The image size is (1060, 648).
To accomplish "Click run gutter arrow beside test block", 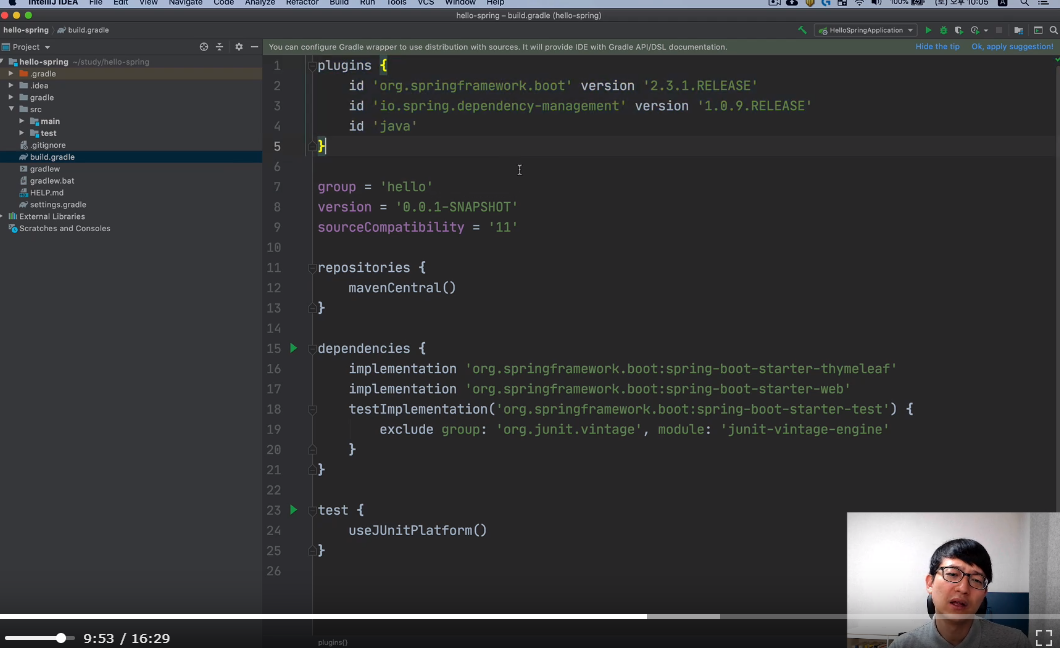I will click(x=293, y=509).
